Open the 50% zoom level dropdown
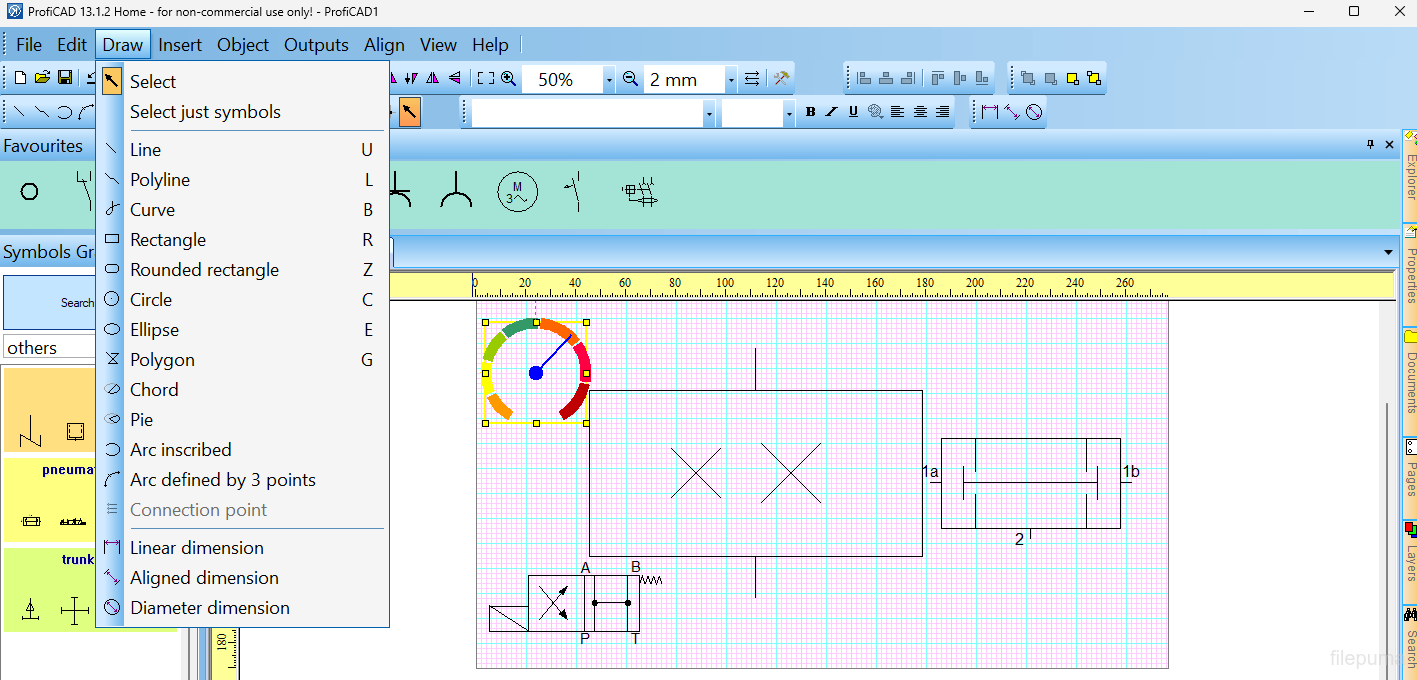 (608, 80)
